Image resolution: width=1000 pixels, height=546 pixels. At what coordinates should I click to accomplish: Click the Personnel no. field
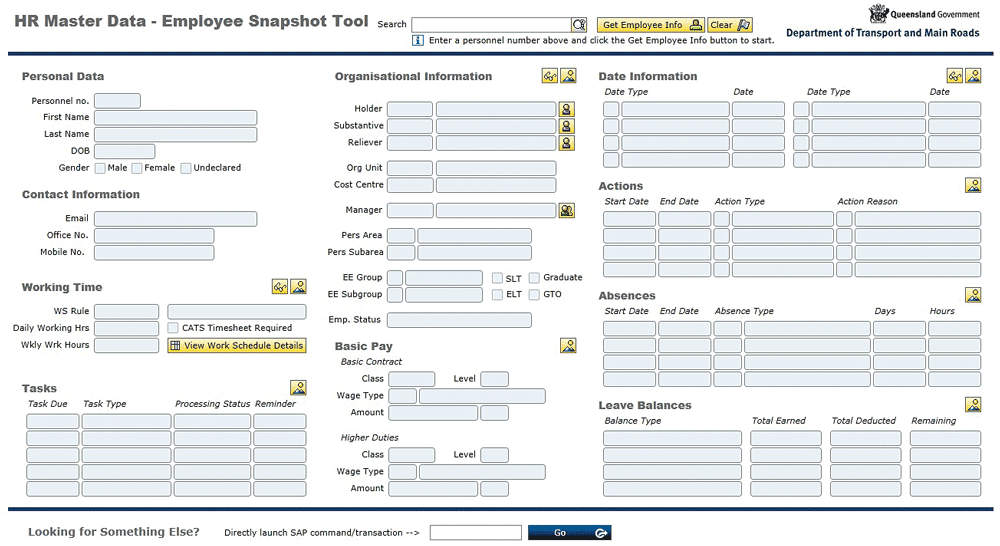click(117, 101)
